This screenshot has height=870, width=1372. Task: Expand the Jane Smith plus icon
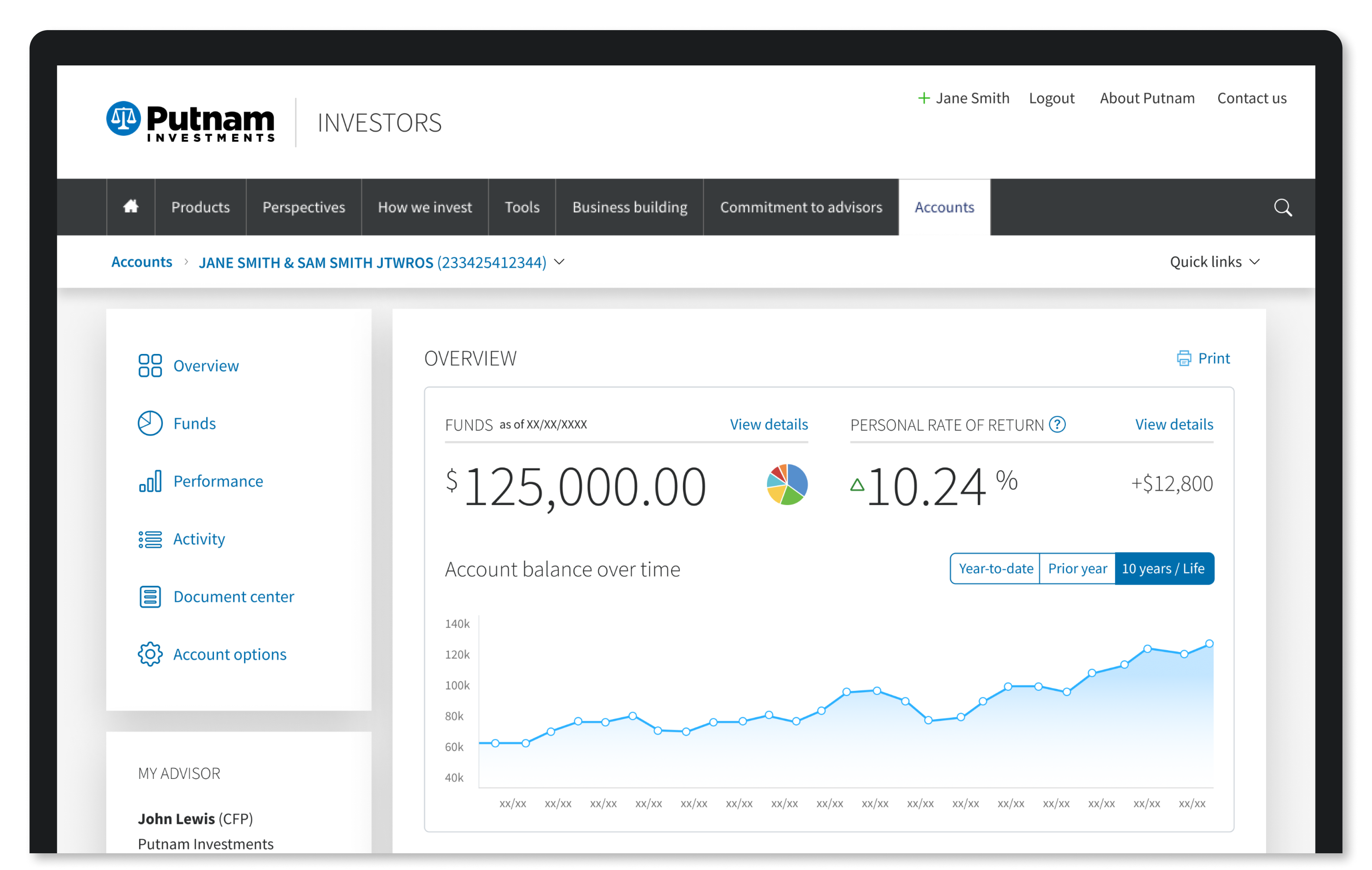(923, 98)
